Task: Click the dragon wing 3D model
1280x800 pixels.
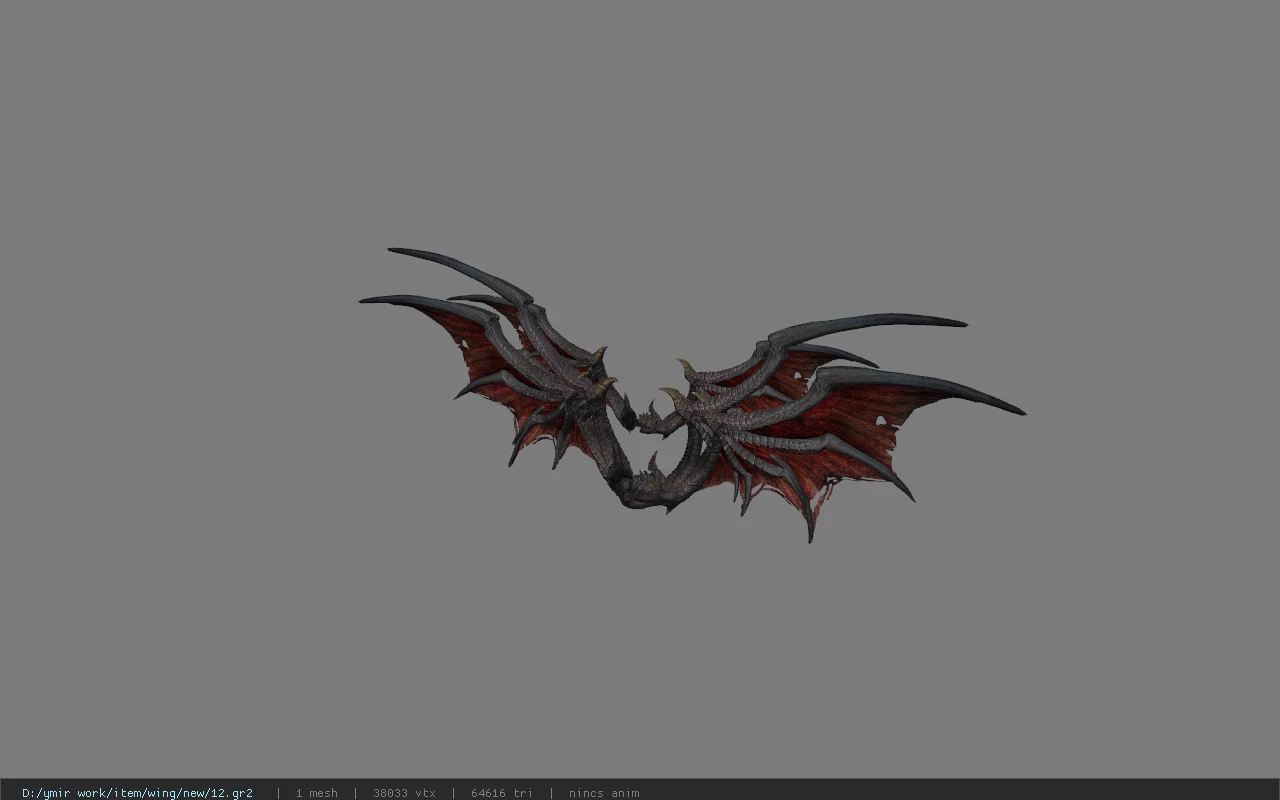Action: point(692,394)
